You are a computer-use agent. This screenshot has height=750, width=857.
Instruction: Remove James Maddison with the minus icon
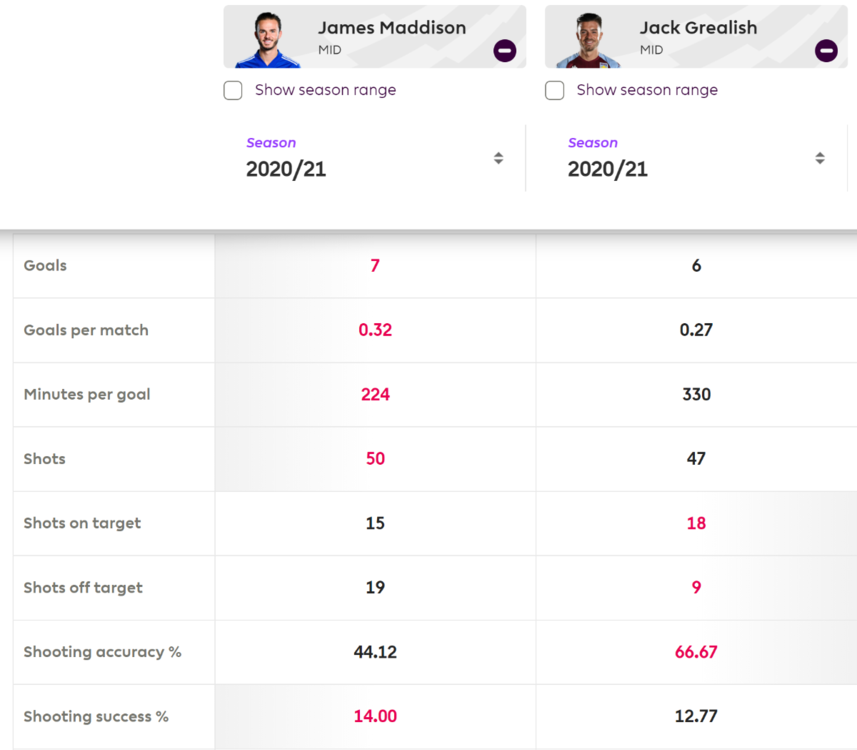point(504,51)
